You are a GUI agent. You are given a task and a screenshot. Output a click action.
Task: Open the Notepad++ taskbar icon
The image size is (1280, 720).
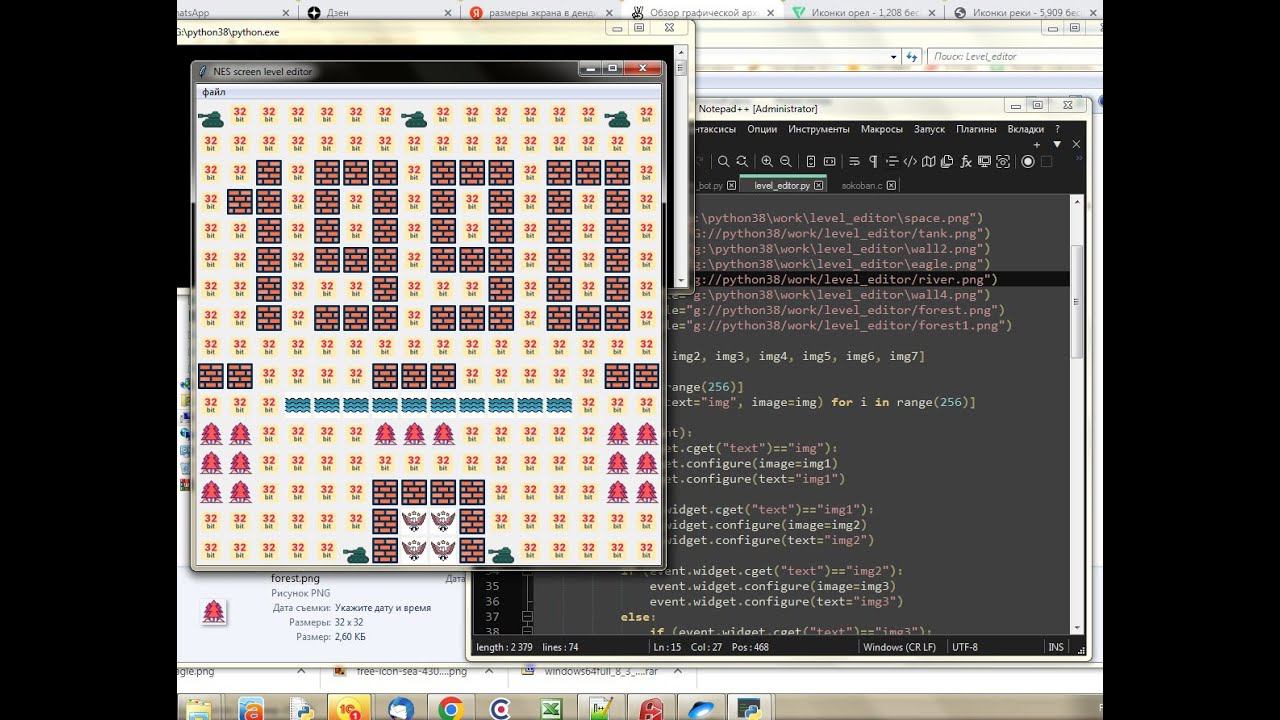(x=601, y=708)
